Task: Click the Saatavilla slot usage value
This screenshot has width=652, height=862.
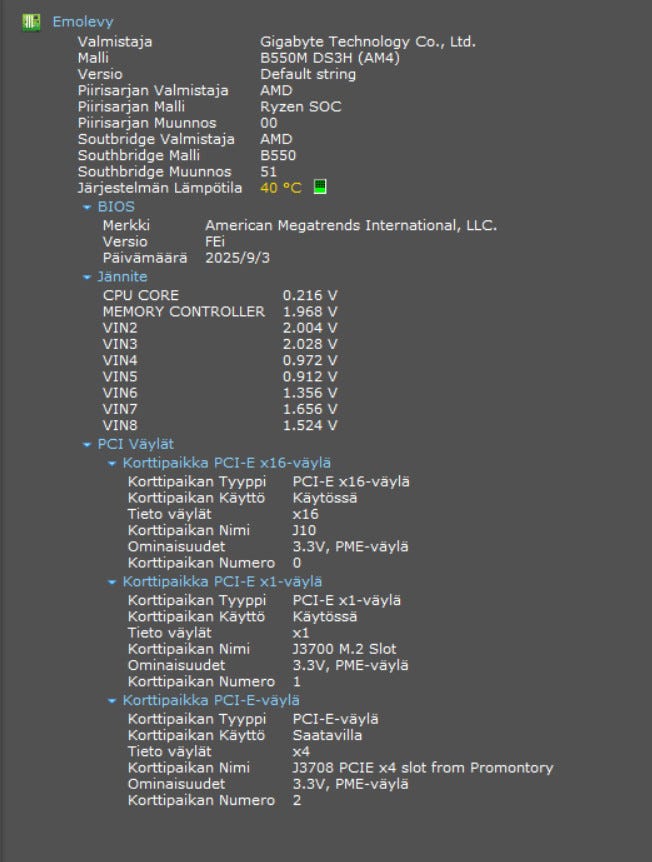Action: click(x=327, y=736)
